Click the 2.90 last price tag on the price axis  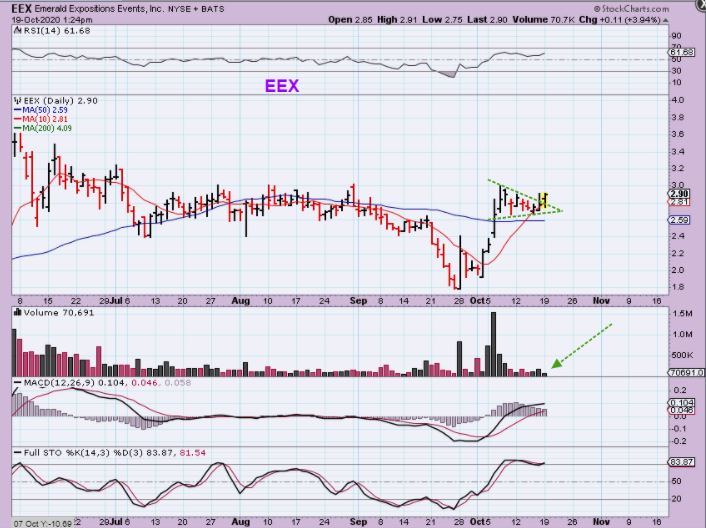click(679, 194)
